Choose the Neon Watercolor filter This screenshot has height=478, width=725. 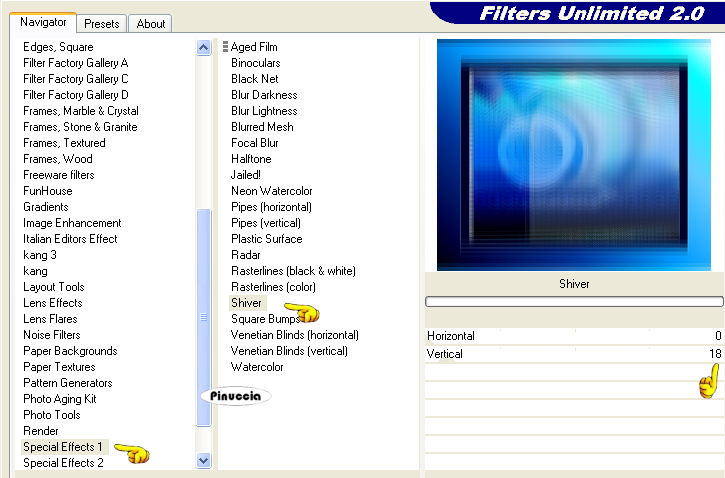coord(271,191)
